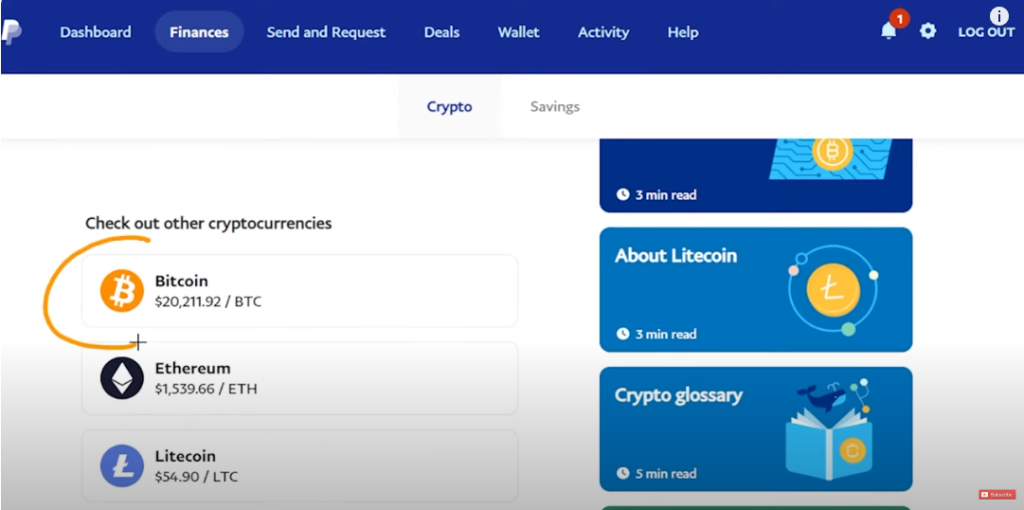
Task: Click the info icon above Log Out
Action: (x=999, y=16)
